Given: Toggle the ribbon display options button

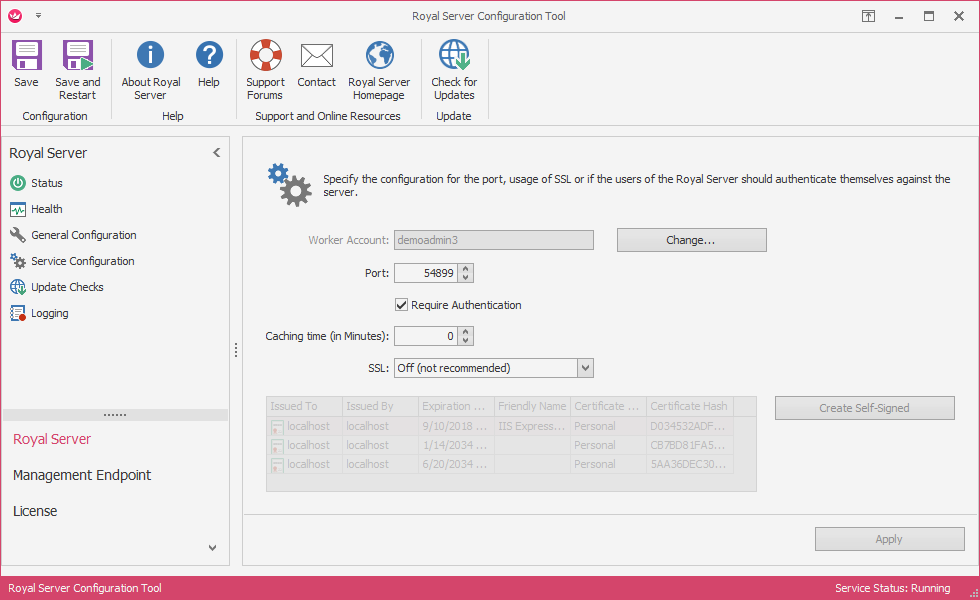Looking at the screenshot, I should [x=868, y=16].
